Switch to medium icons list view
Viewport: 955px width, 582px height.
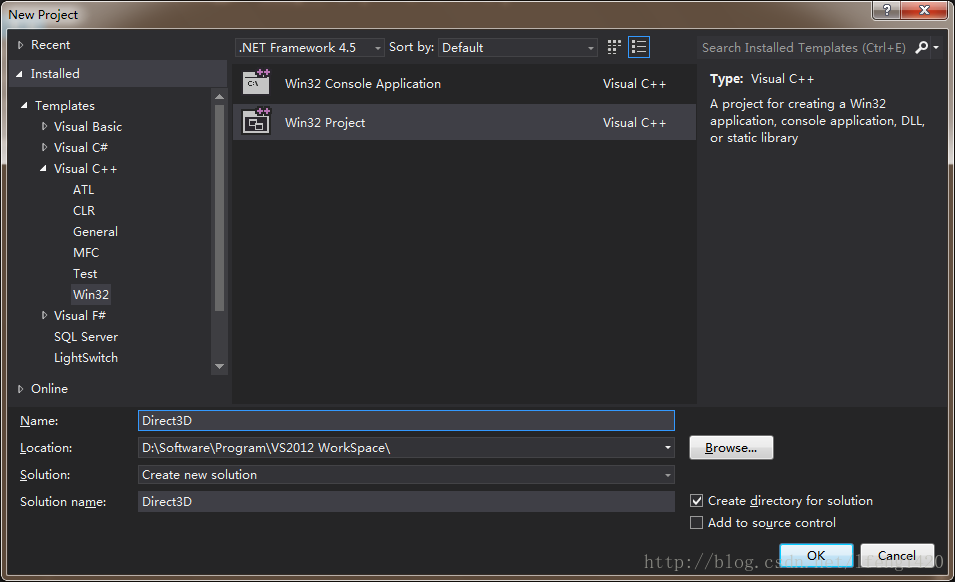point(639,47)
